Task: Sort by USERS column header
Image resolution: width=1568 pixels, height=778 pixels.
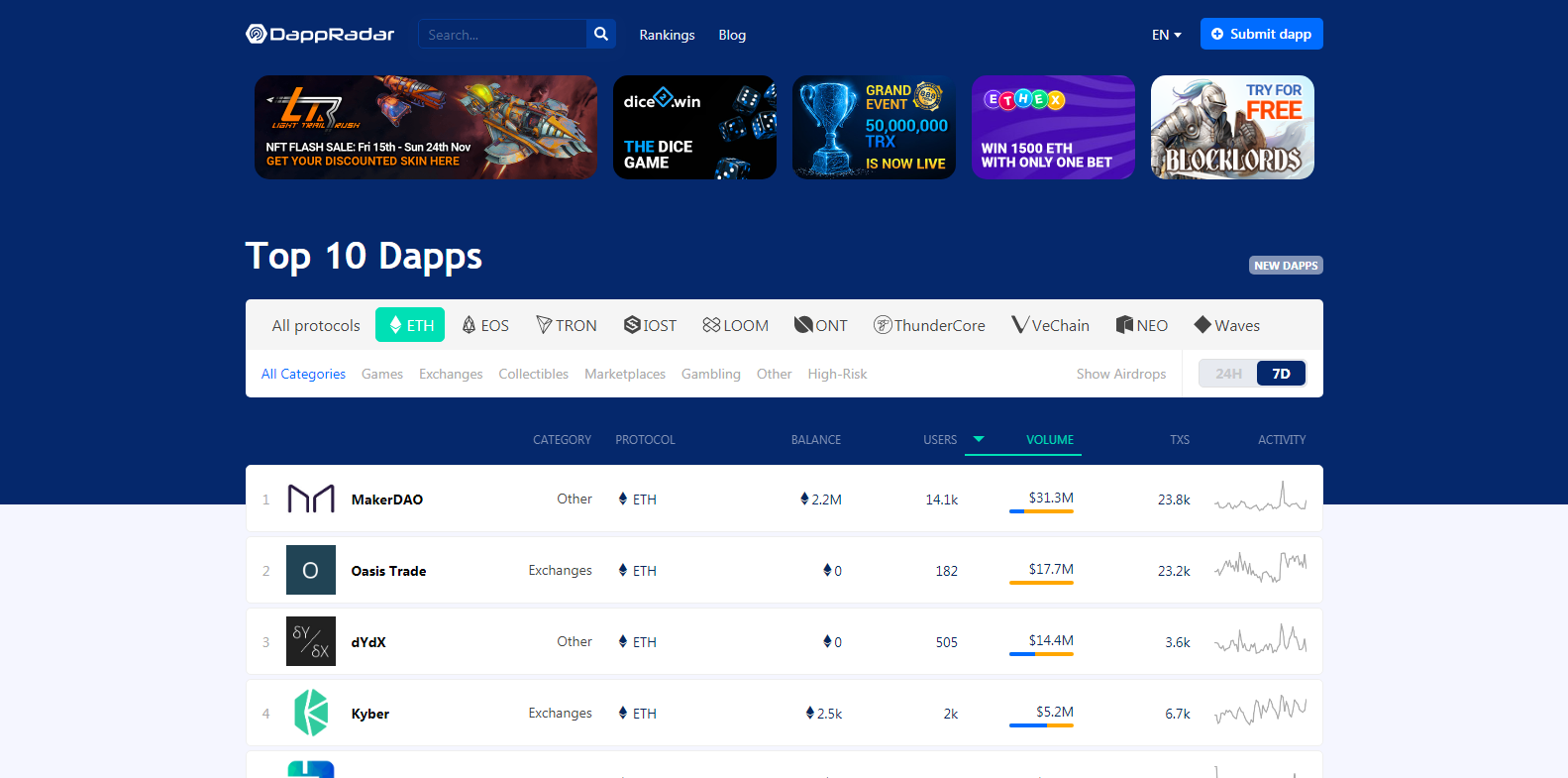Action: pos(940,440)
